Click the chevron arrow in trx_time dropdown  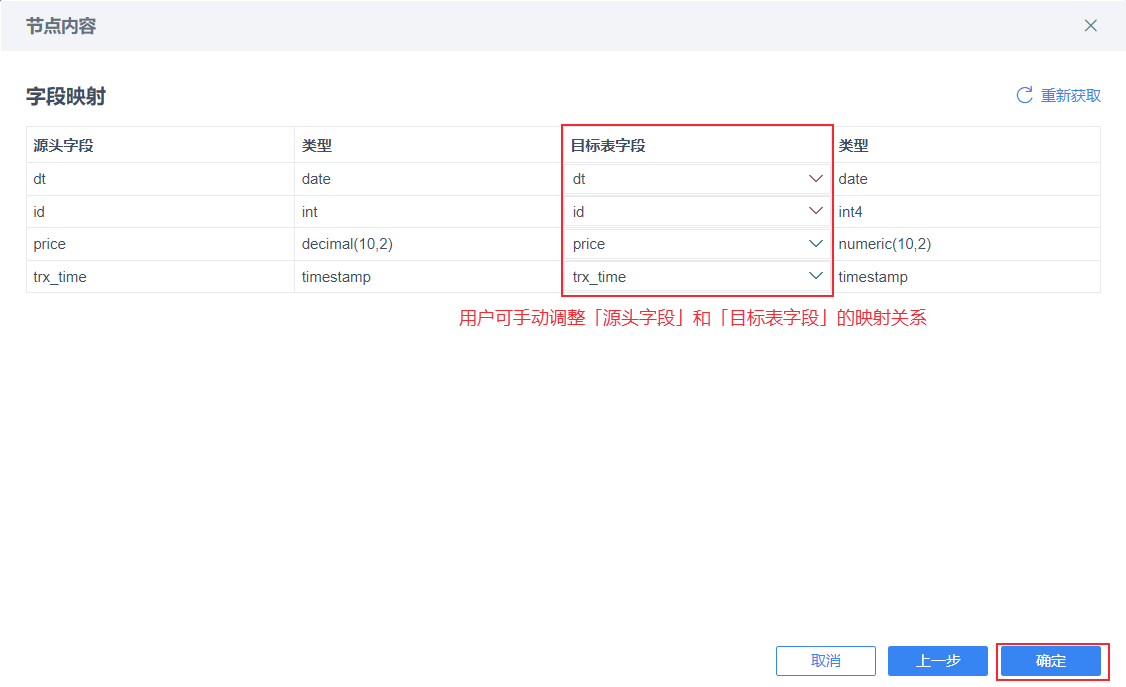click(816, 276)
